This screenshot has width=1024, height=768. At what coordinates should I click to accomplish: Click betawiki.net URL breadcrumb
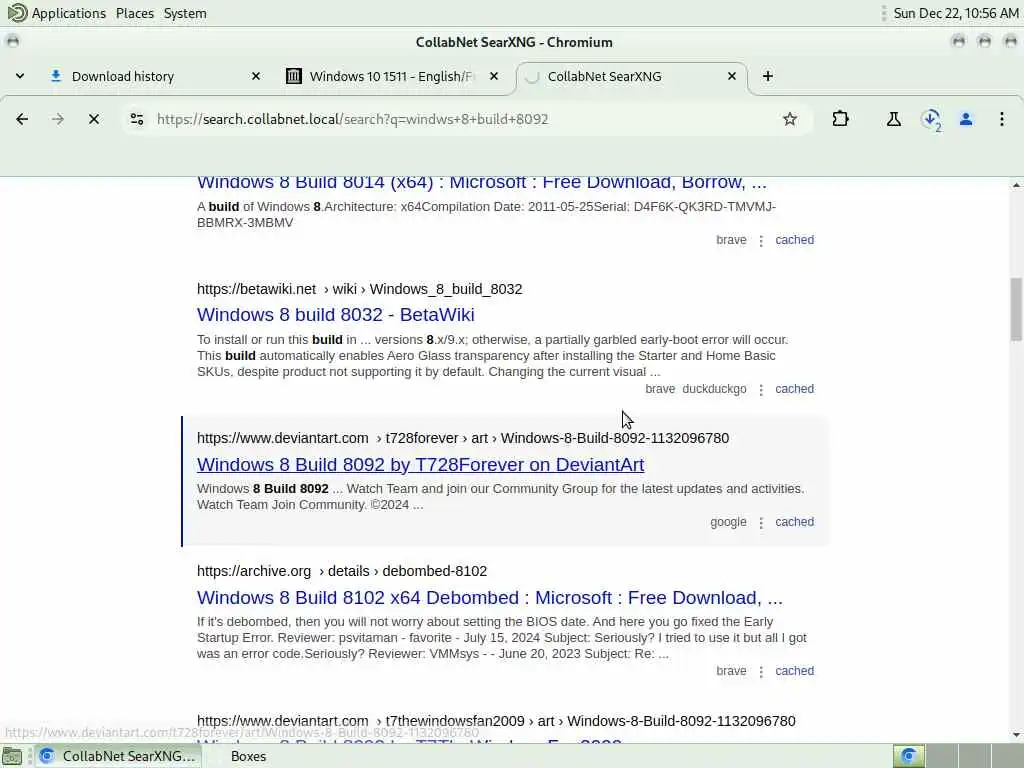pyautogui.click(x=359, y=289)
